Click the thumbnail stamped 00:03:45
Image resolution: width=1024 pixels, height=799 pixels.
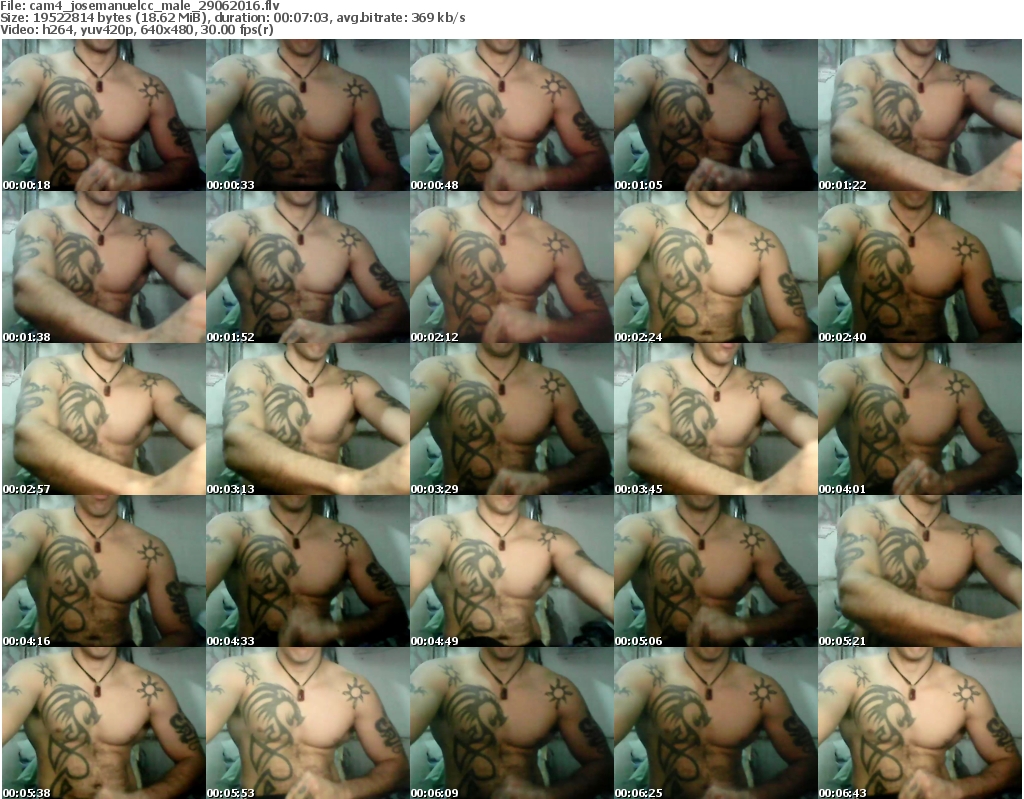[x=716, y=419]
